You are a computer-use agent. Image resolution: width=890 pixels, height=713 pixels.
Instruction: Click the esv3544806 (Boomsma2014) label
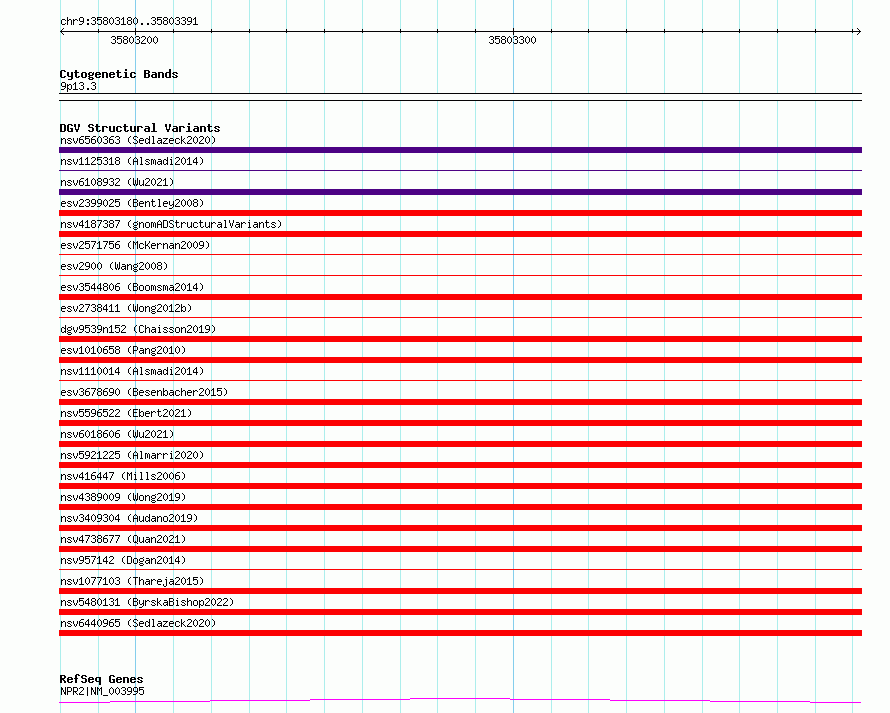click(132, 287)
